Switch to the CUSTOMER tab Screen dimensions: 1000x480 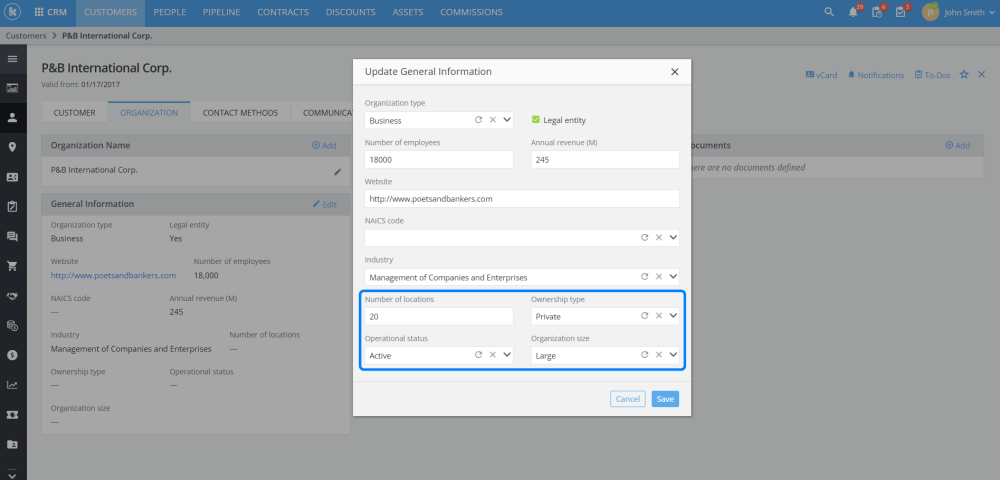pyautogui.click(x=75, y=112)
